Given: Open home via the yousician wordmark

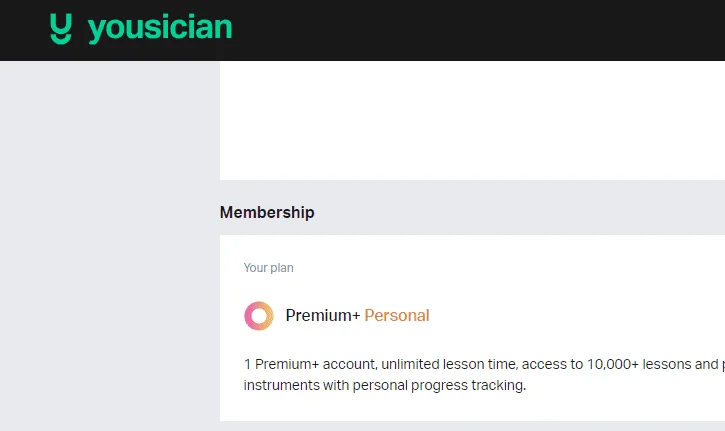Looking at the screenshot, I should [x=160, y=29].
